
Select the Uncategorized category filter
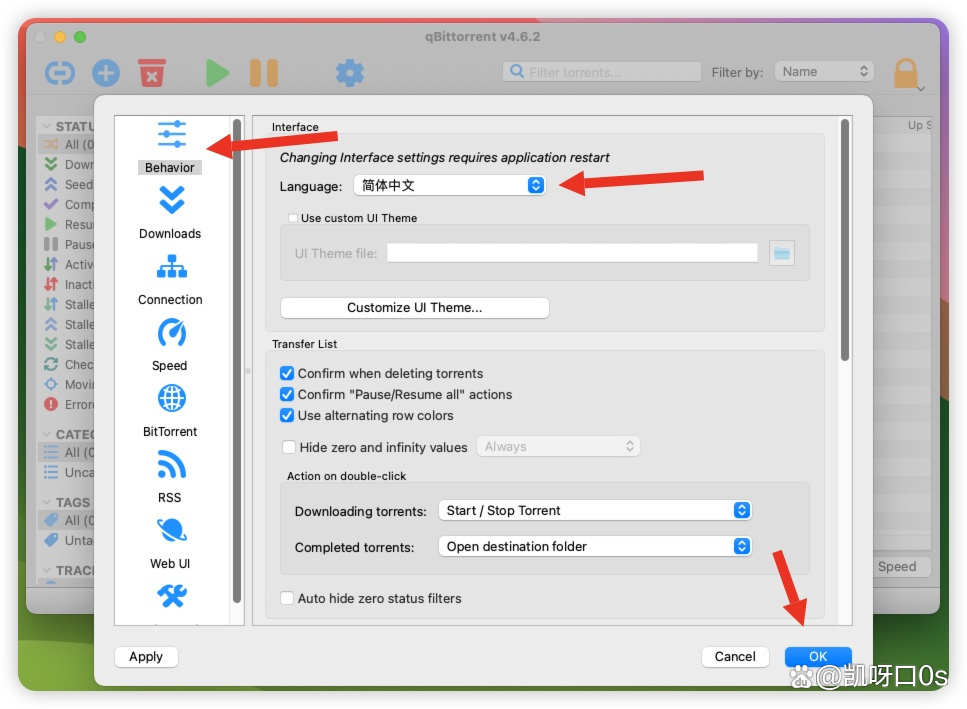coord(68,472)
